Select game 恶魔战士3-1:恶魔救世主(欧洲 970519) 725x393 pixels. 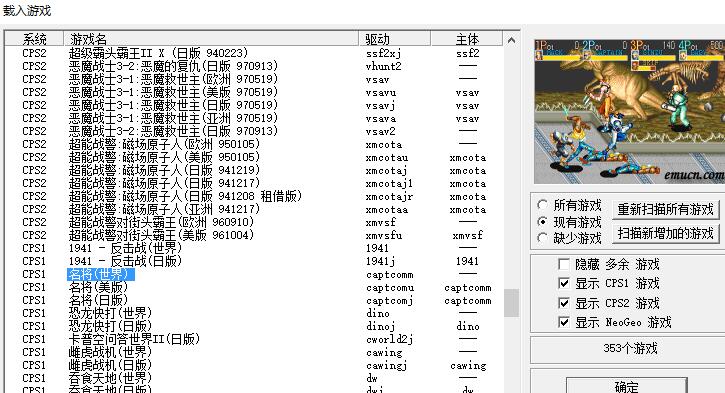(x=173, y=79)
